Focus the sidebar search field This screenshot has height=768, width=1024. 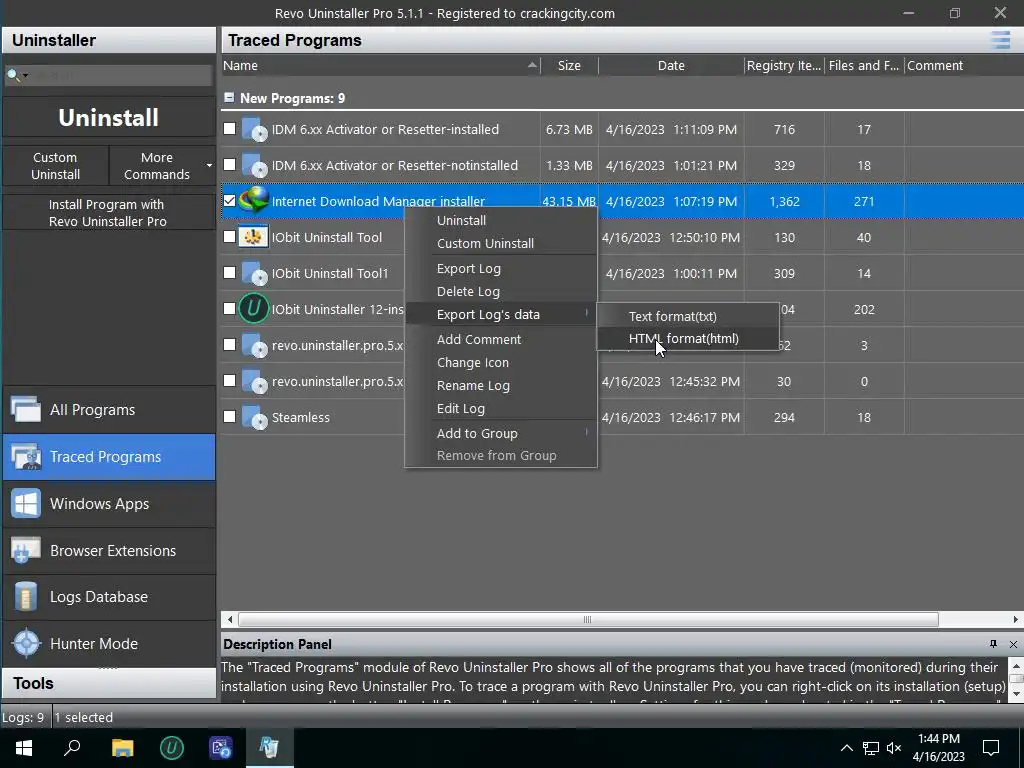pyautogui.click(x=121, y=75)
